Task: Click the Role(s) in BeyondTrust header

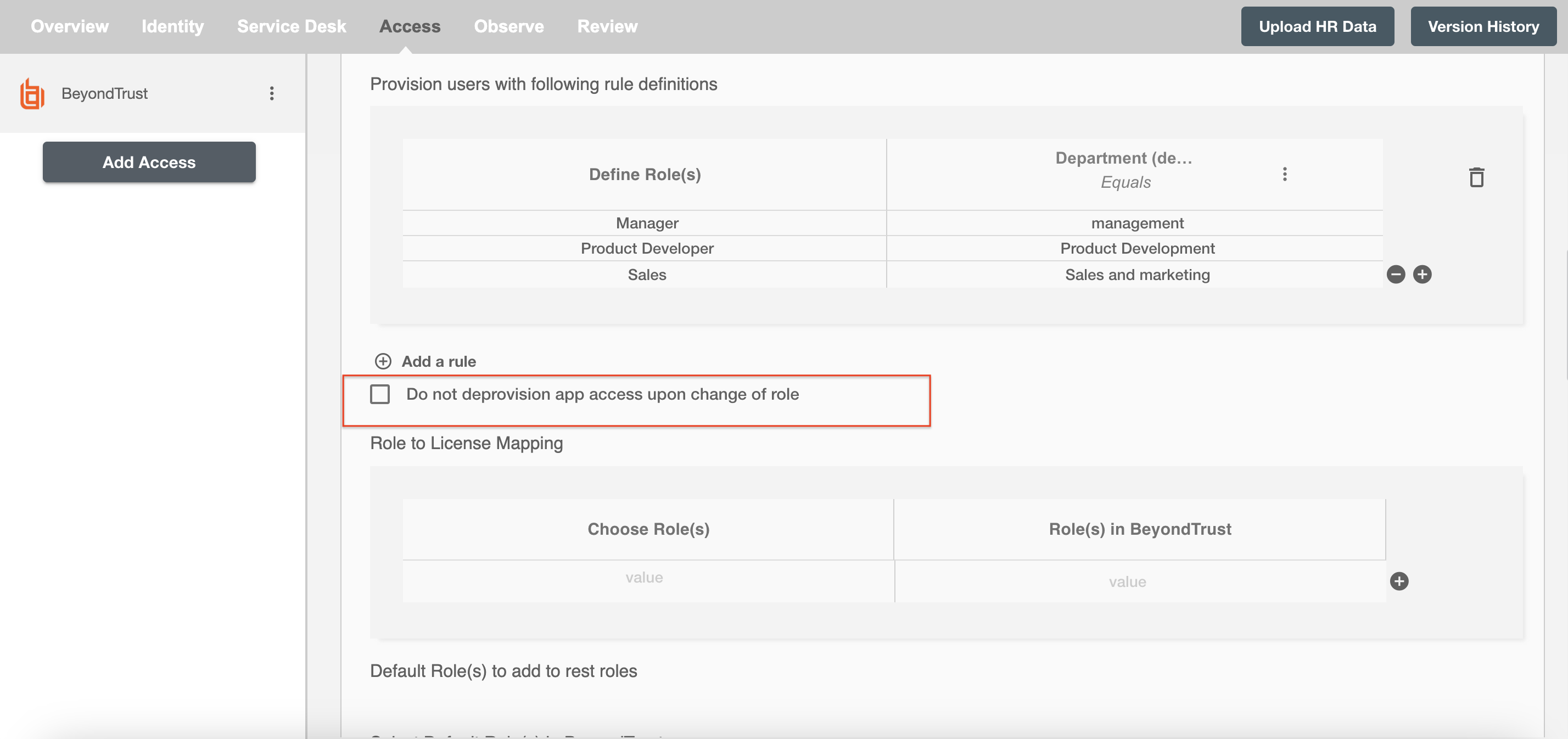Action: (x=1139, y=529)
